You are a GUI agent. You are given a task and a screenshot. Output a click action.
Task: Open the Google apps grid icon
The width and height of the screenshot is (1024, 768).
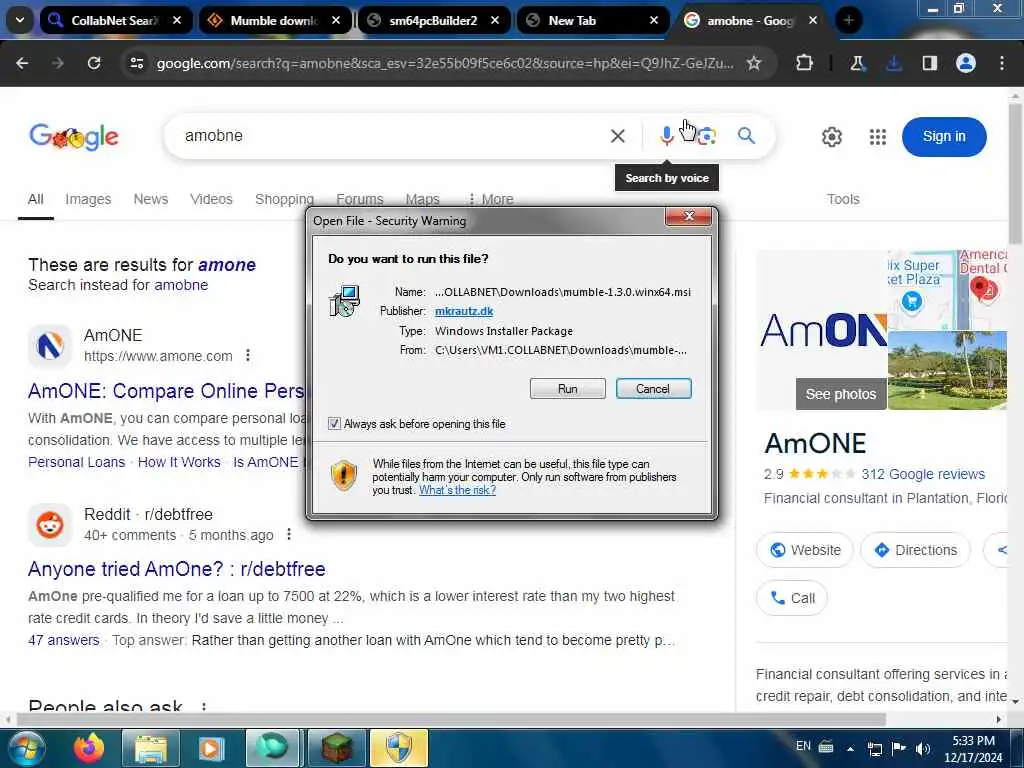(878, 136)
